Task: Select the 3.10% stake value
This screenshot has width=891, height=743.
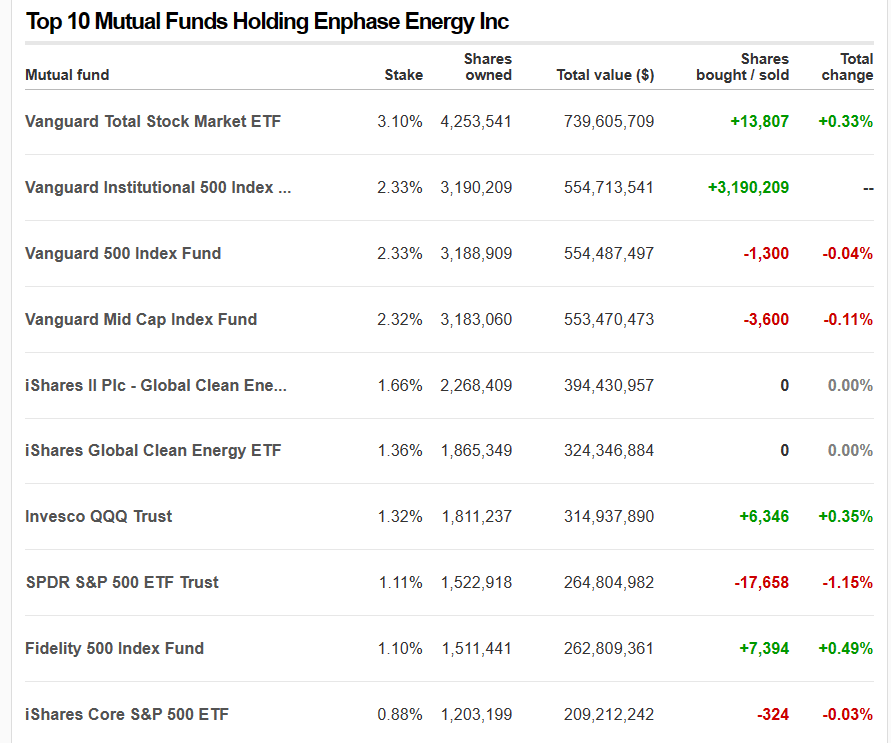Action: 399,122
